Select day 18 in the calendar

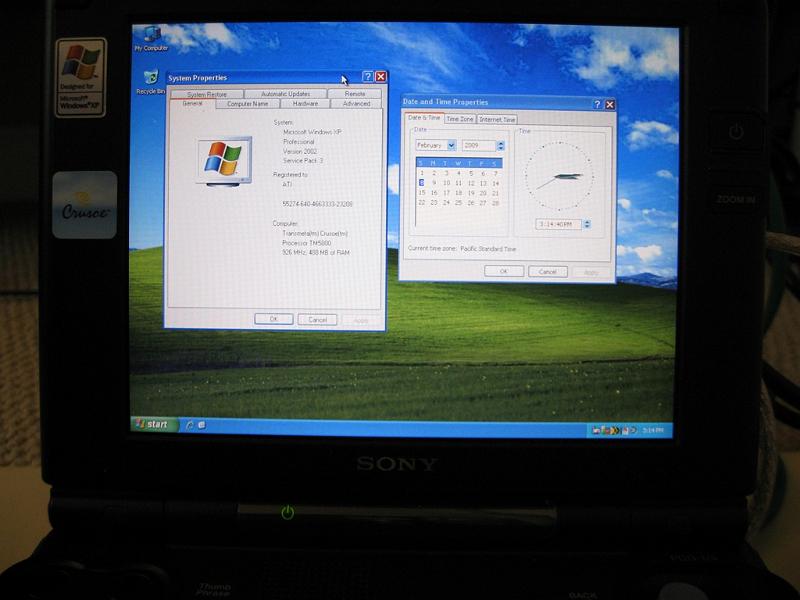[x=458, y=193]
